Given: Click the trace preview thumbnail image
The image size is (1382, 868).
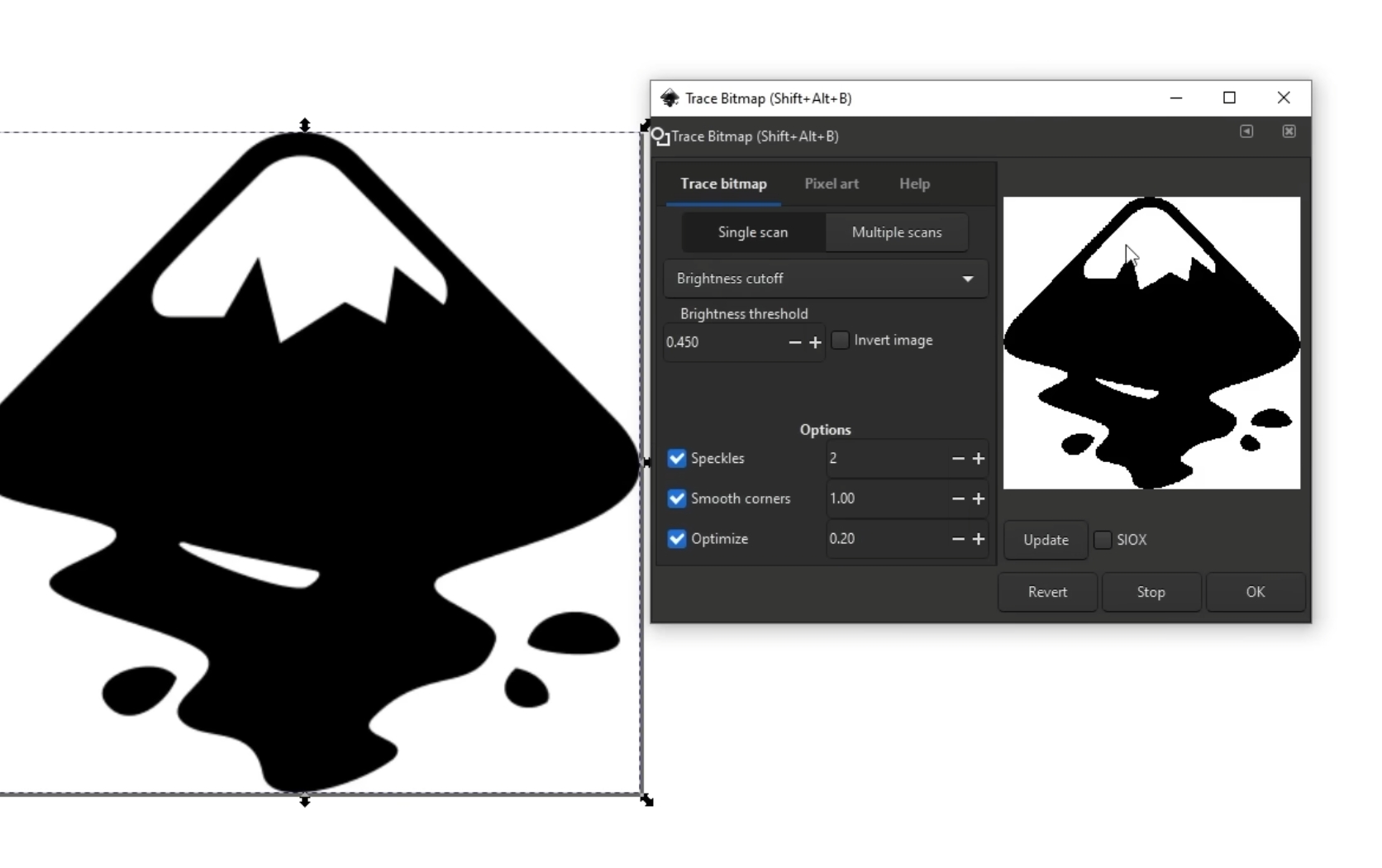Looking at the screenshot, I should (1151, 343).
